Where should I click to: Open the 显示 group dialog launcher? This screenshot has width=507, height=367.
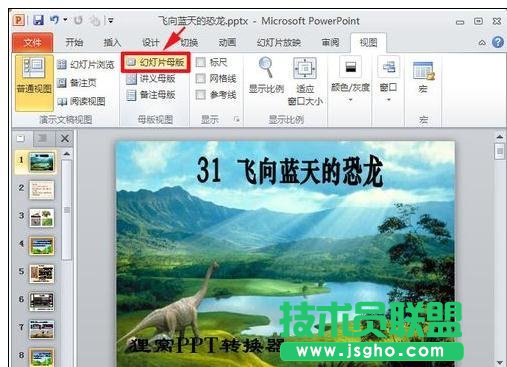click(236, 119)
